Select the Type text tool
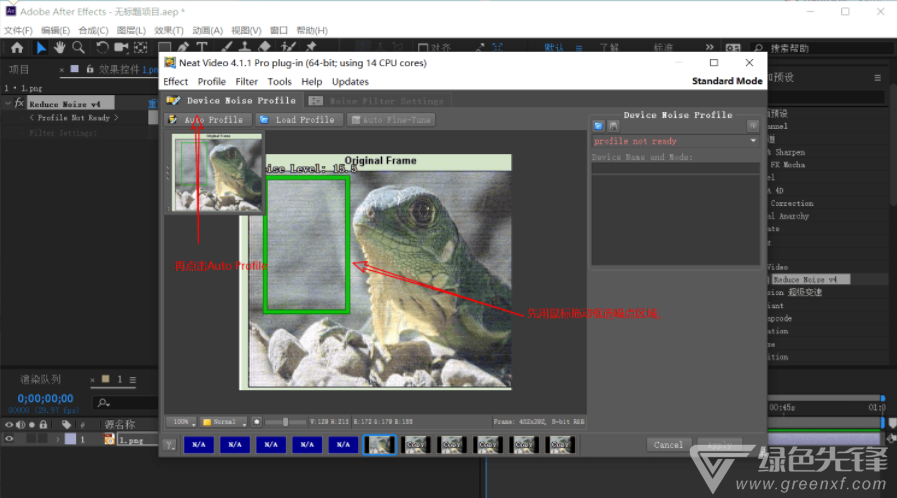Viewport: 897px width, 498px height. pos(202,47)
